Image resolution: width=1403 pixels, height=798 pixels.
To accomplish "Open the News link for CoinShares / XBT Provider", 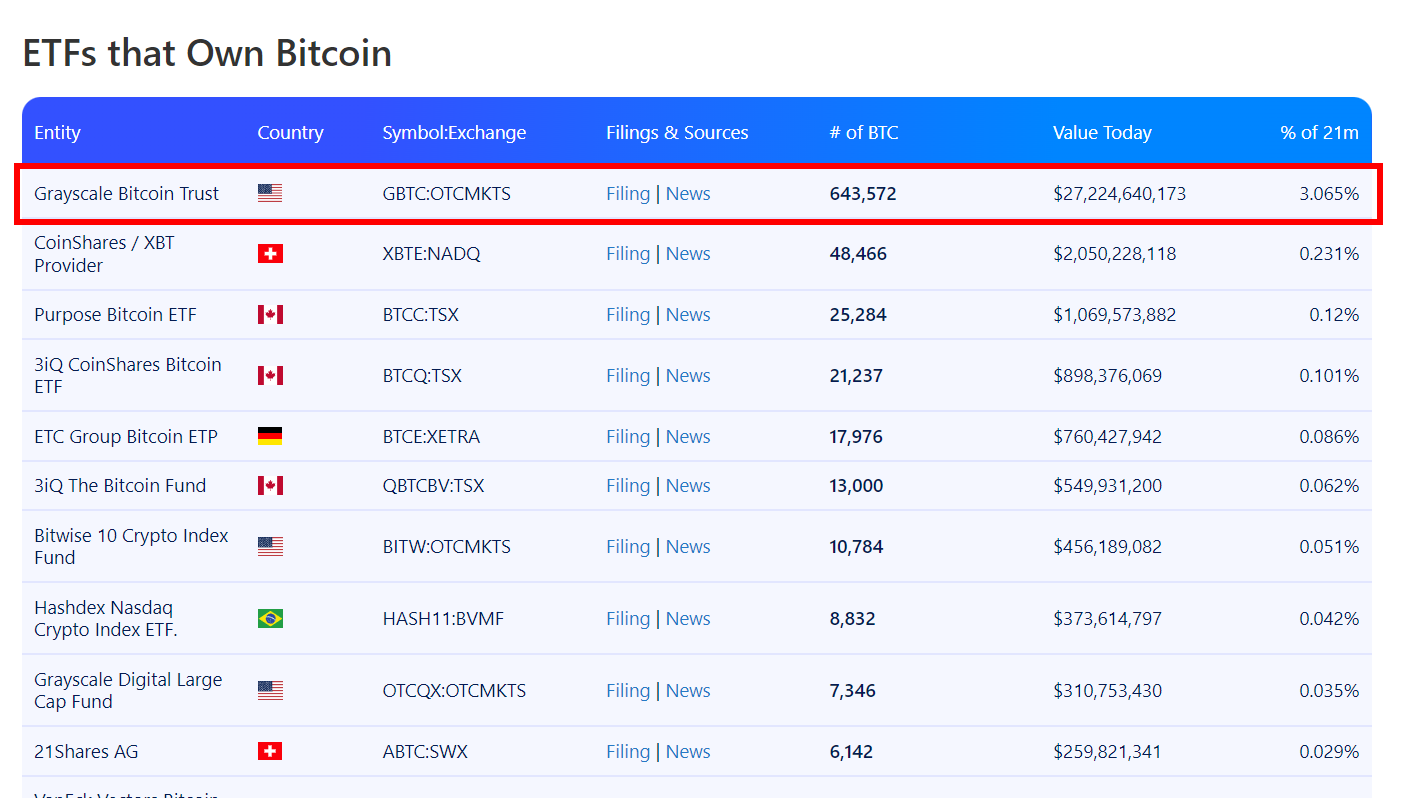I will (688, 254).
